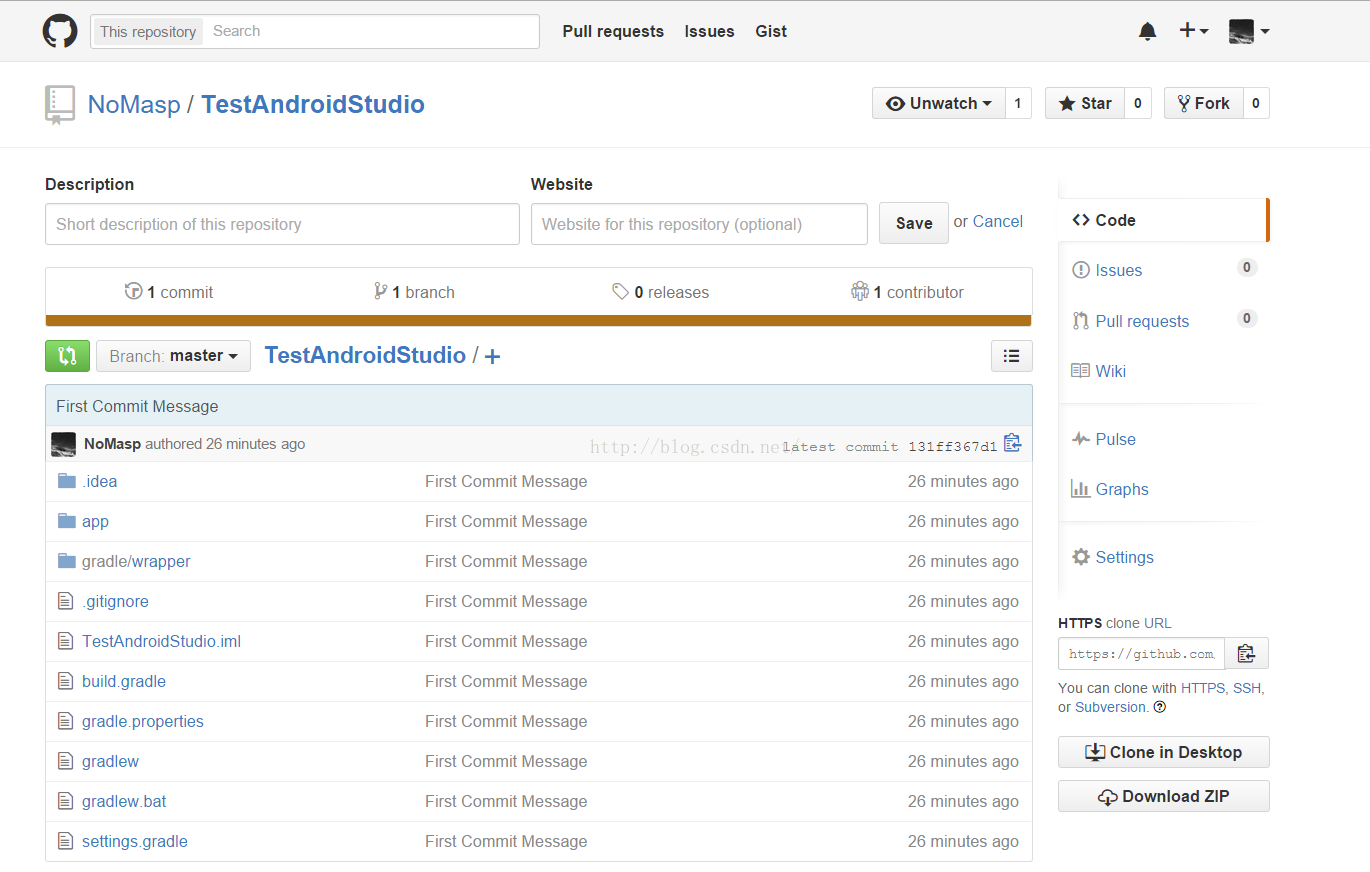
Task: View the 1 contributor page
Action: (x=908, y=292)
